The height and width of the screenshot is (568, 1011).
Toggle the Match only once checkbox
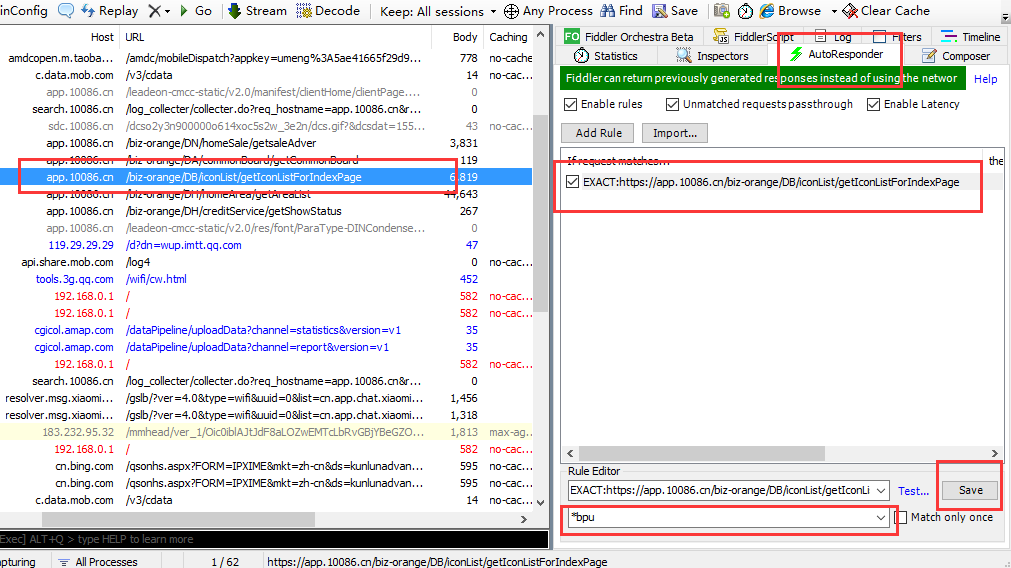point(901,517)
